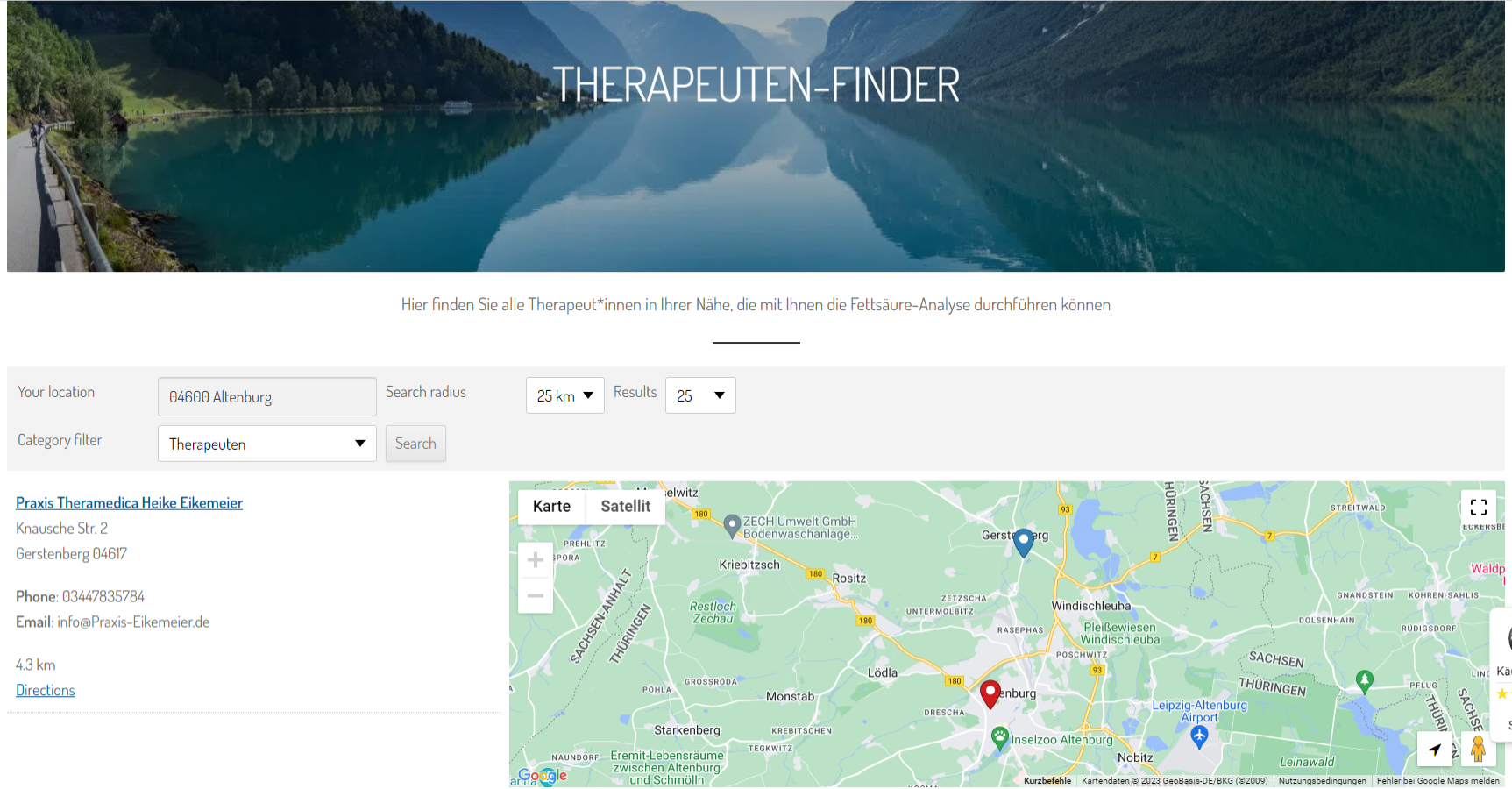The width and height of the screenshot is (1512, 789).
Task: Open the Search radius dropdown
Action: (565, 395)
